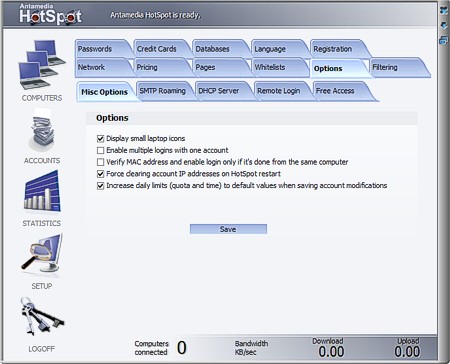The width and height of the screenshot is (450, 364).
Task: Click the Logoff keys icon
Action: pyautogui.click(x=41, y=317)
